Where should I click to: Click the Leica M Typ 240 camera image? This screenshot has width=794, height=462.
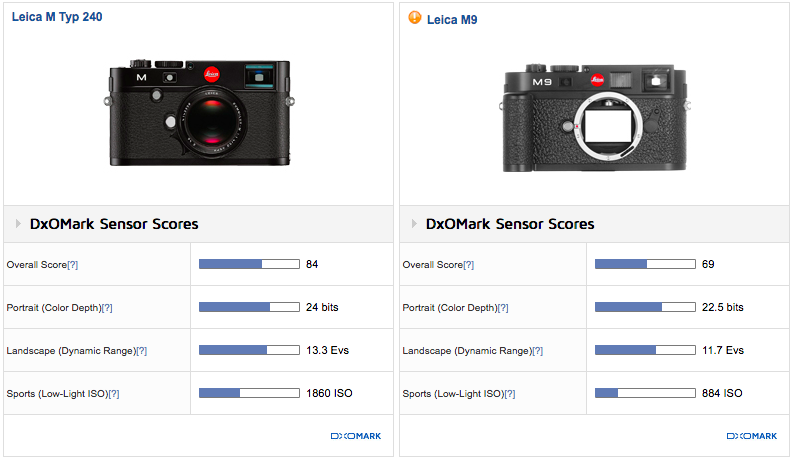coord(200,113)
